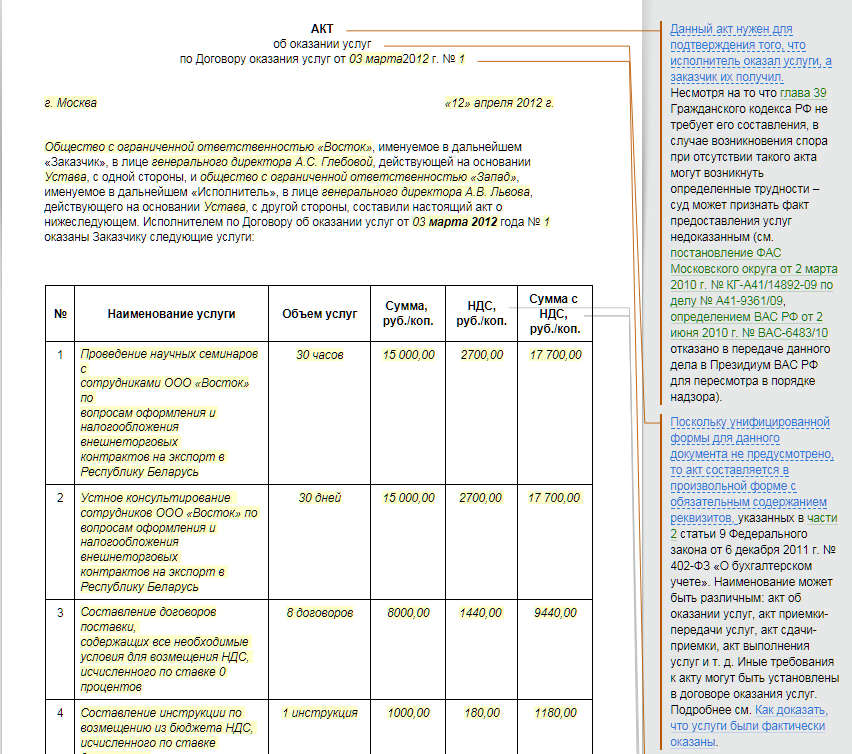
Task: Select the '1 инструкция' volume cell
Action: tap(319, 713)
